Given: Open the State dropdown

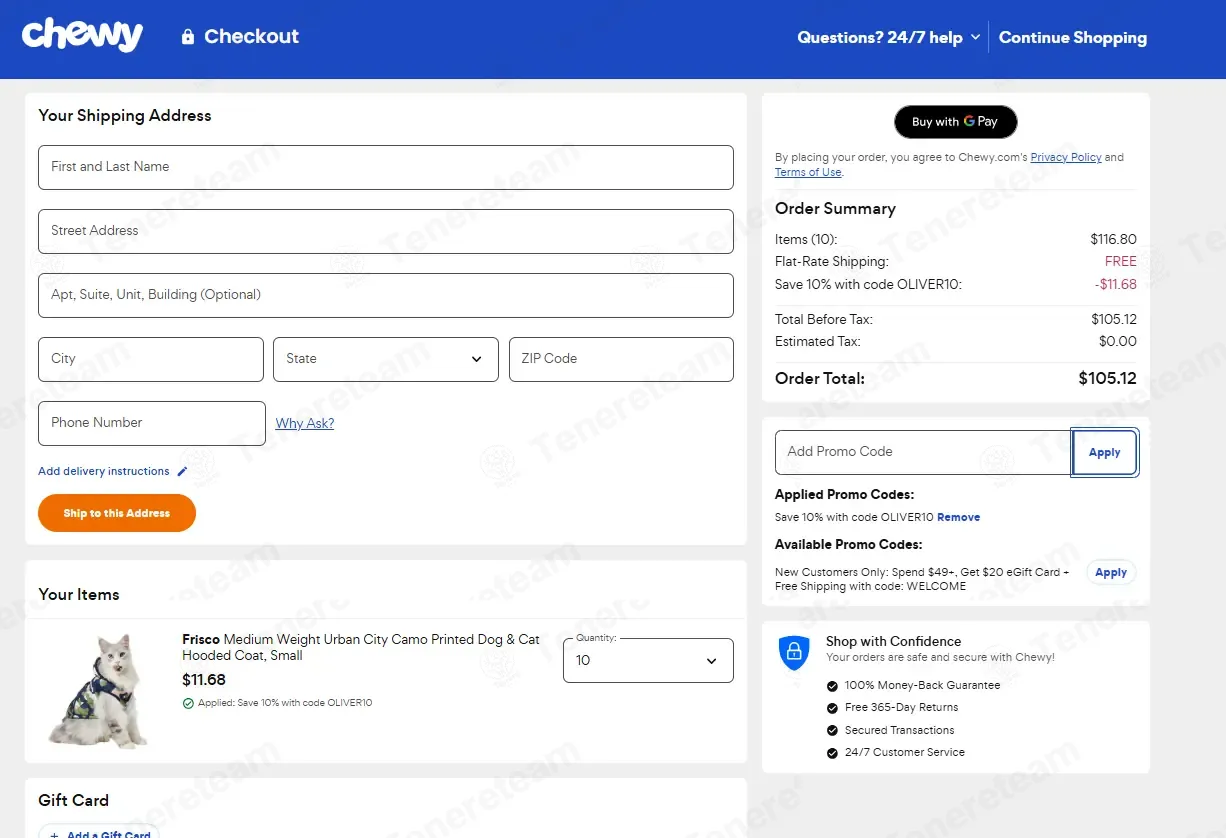Looking at the screenshot, I should (x=386, y=359).
